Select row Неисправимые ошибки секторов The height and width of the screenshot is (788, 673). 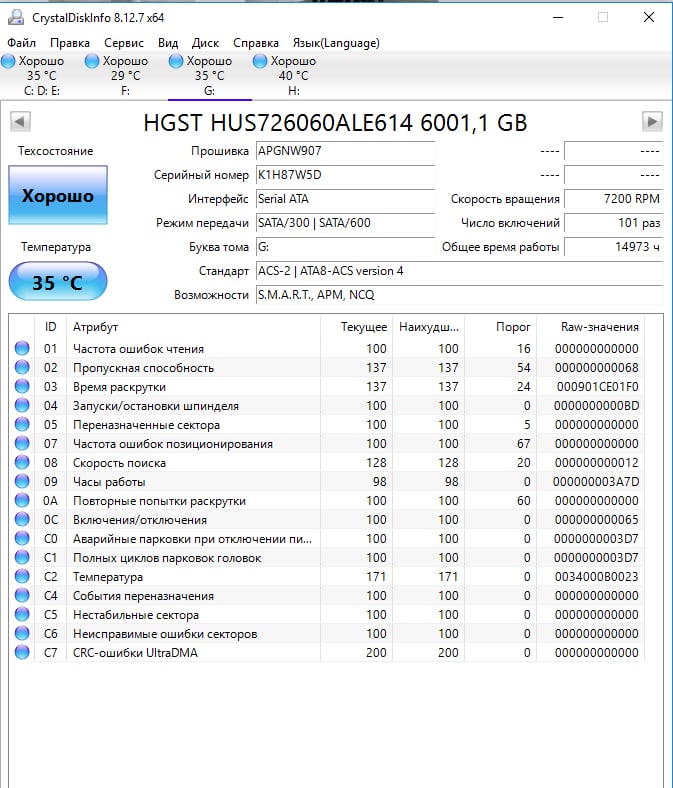tap(327, 633)
